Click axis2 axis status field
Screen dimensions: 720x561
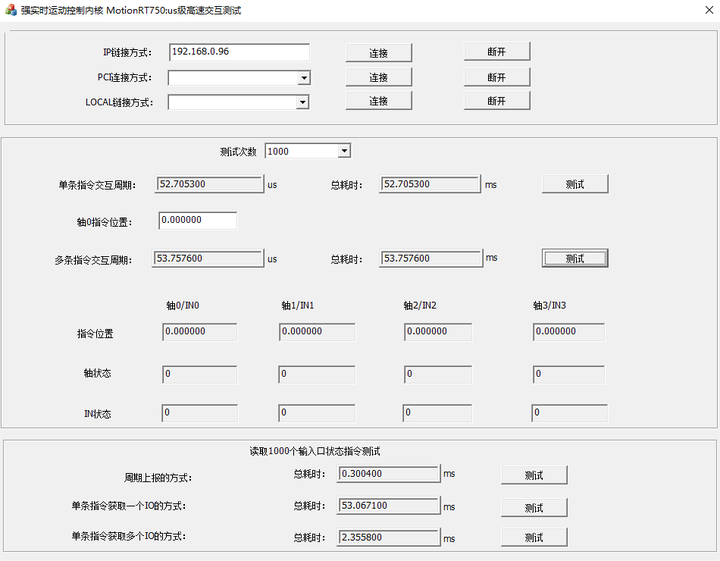[438, 374]
